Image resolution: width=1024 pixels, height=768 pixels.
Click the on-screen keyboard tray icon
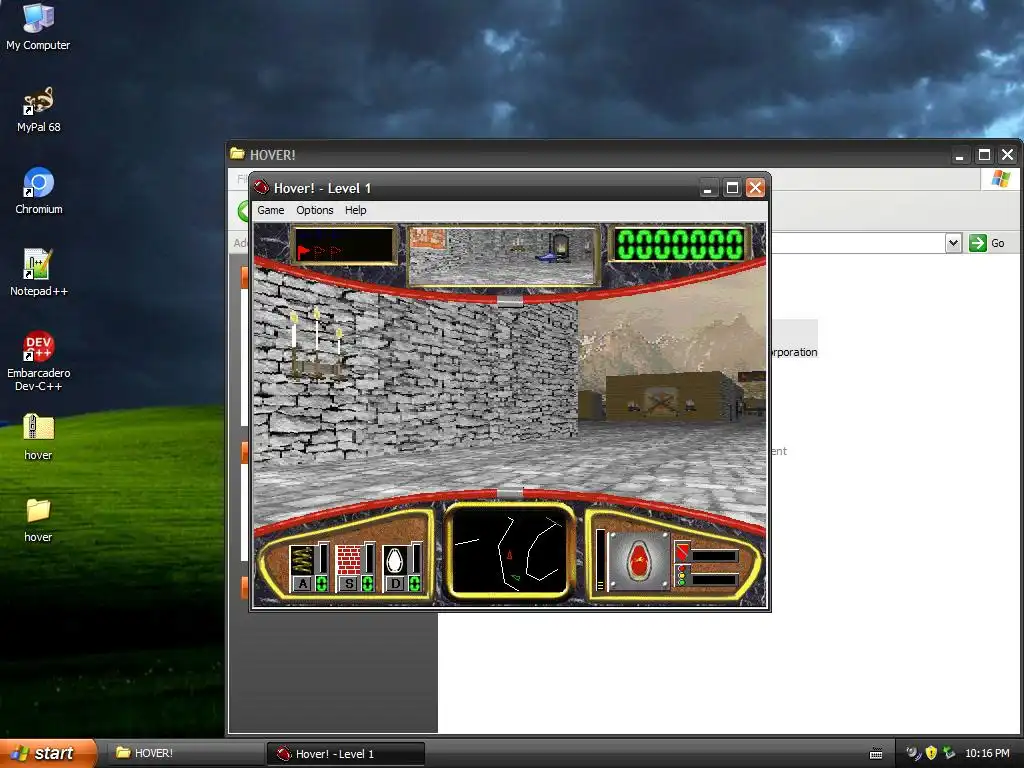point(876,754)
